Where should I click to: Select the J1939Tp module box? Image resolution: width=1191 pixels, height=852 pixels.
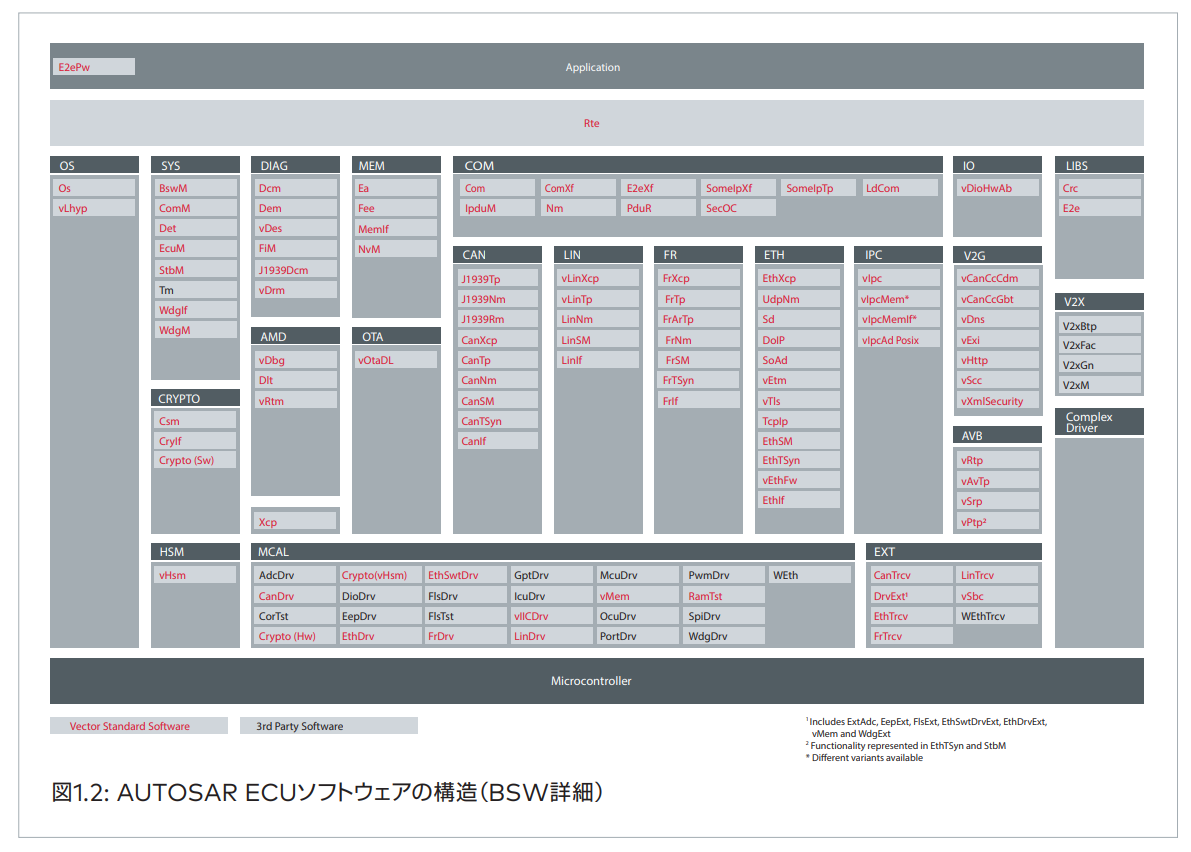498,279
